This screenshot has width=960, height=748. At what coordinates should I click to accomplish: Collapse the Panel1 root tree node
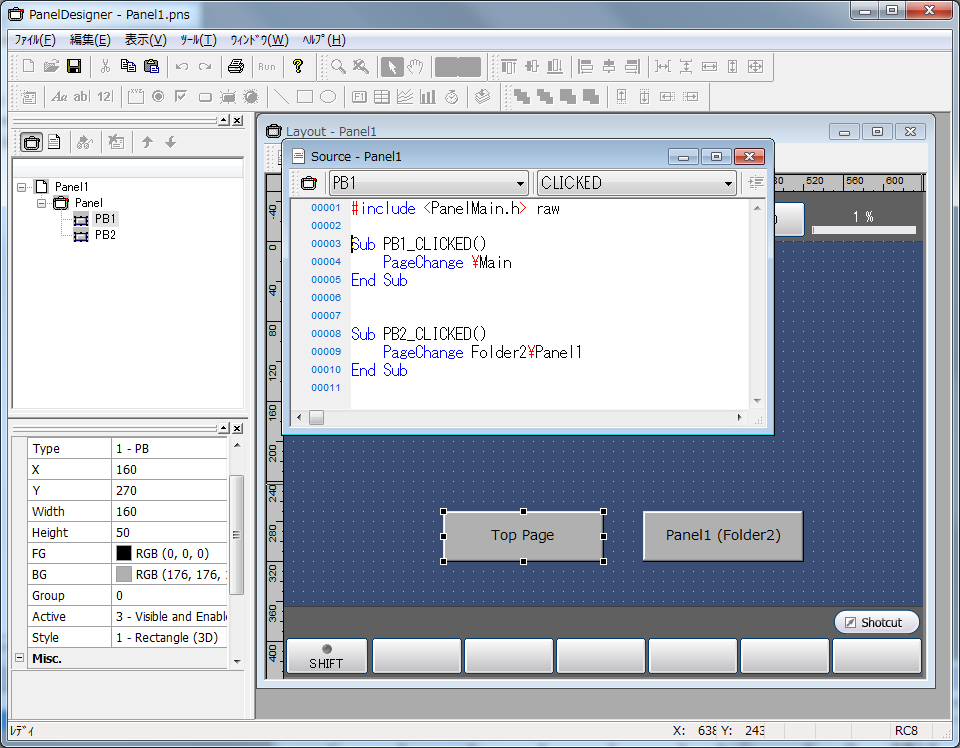tap(22, 186)
